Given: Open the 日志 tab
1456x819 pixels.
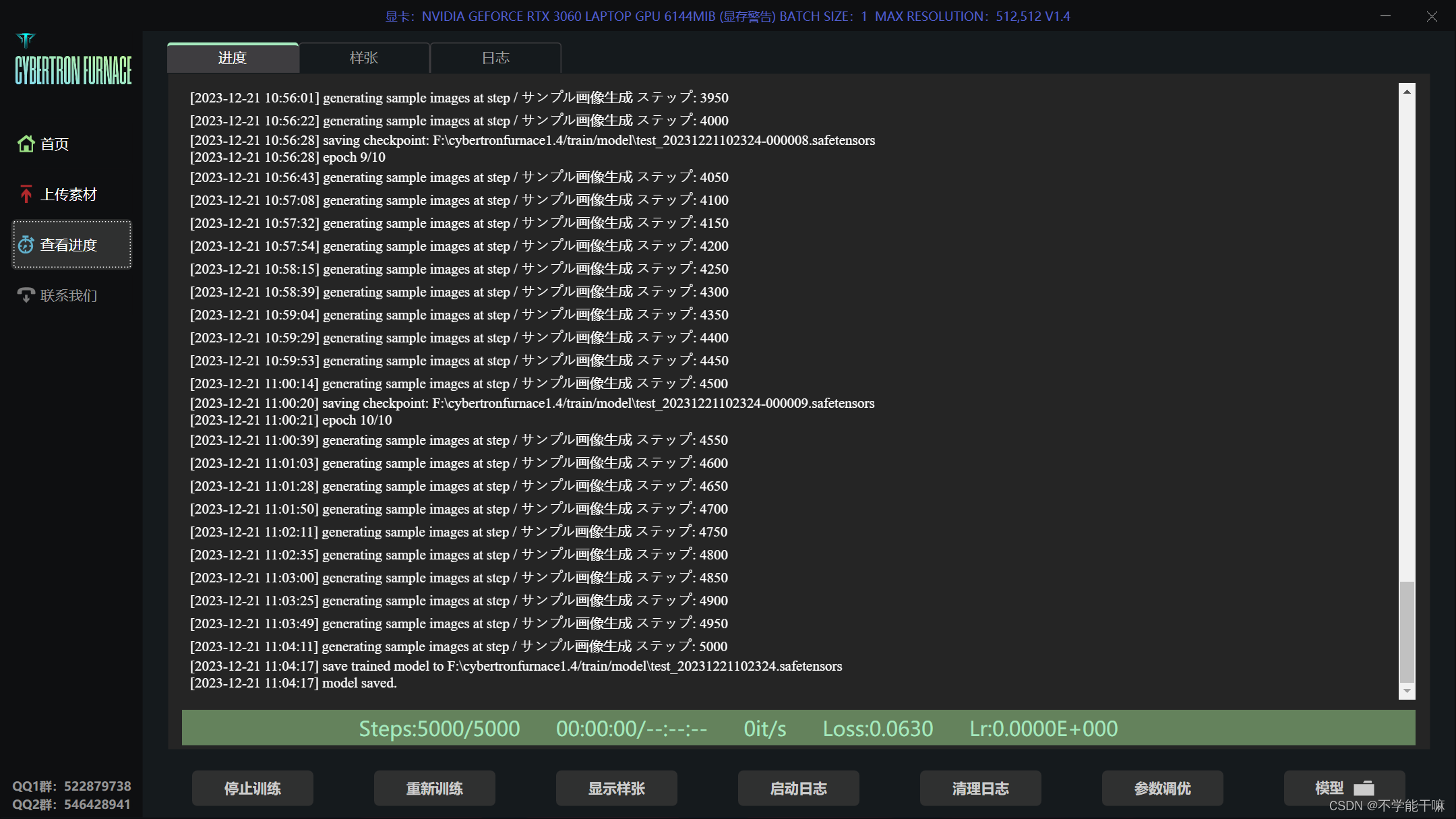Looking at the screenshot, I should [x=495, y=58].
